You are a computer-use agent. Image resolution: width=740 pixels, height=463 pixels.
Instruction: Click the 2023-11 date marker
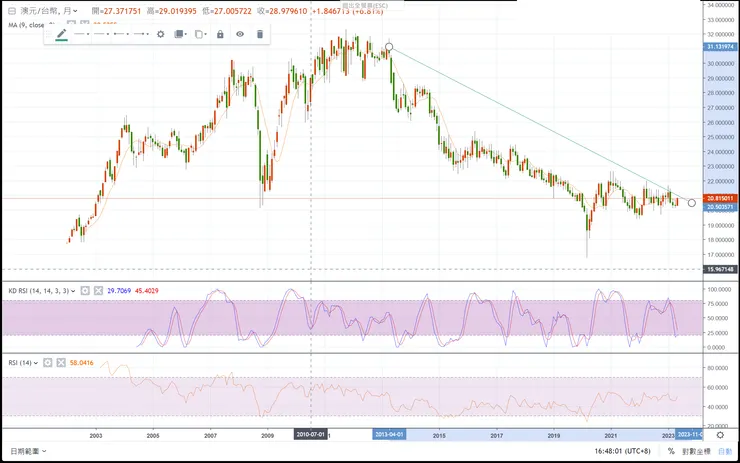pyautogui.click(x=689, y=435)
